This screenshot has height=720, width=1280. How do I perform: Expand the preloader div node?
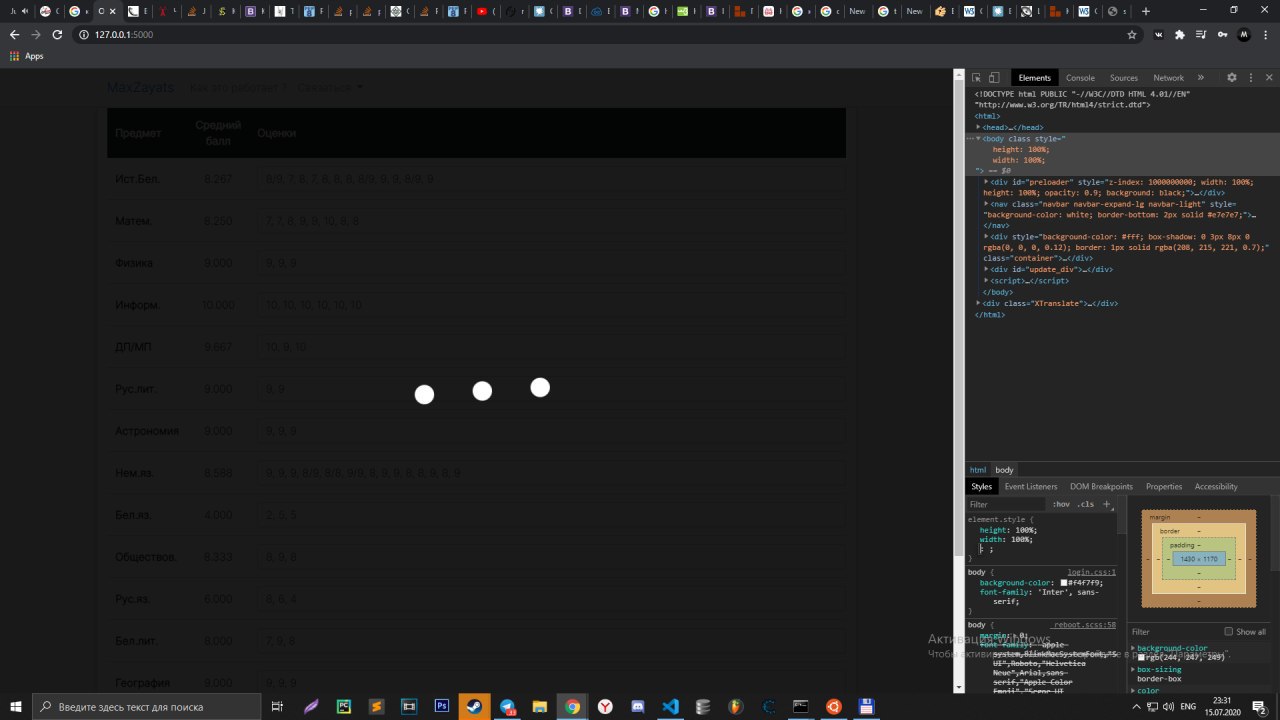pos(987,182)
